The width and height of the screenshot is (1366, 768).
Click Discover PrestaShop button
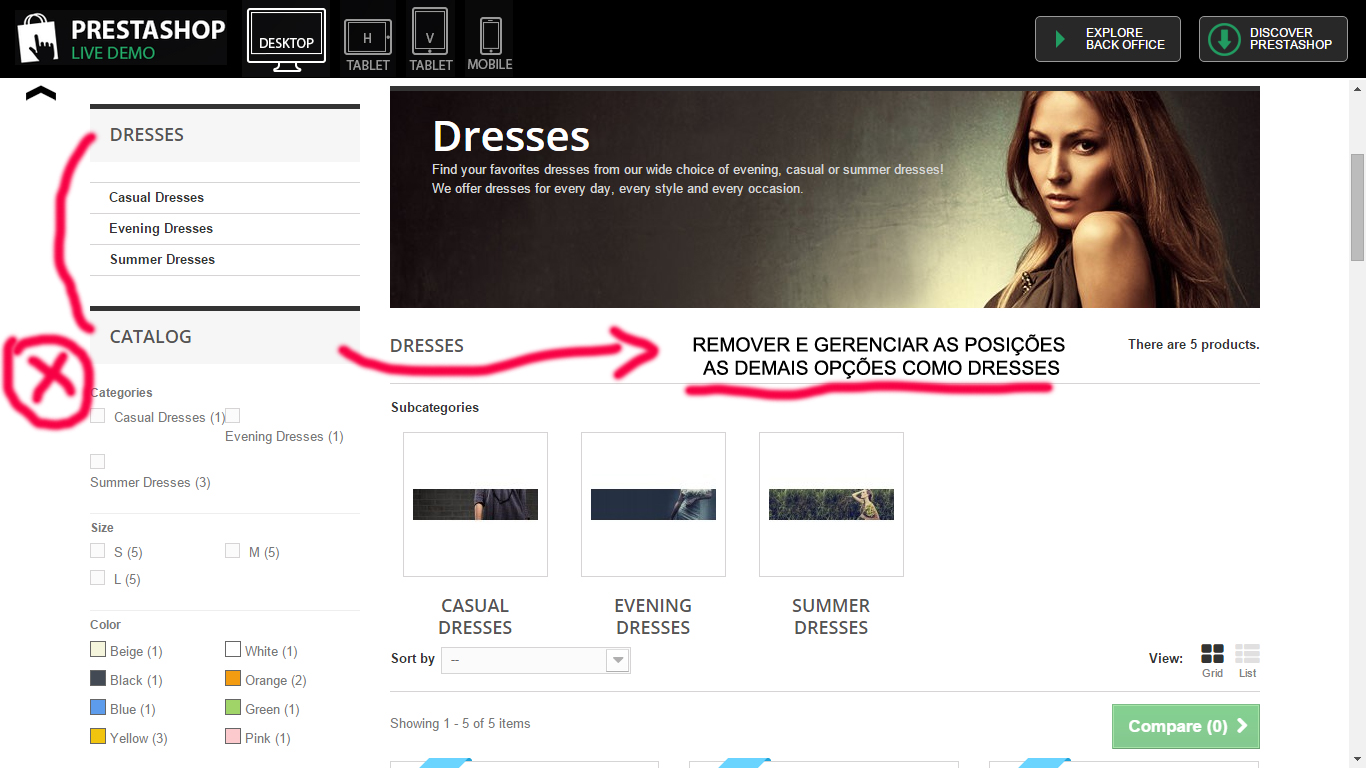tap(1272, 39)
